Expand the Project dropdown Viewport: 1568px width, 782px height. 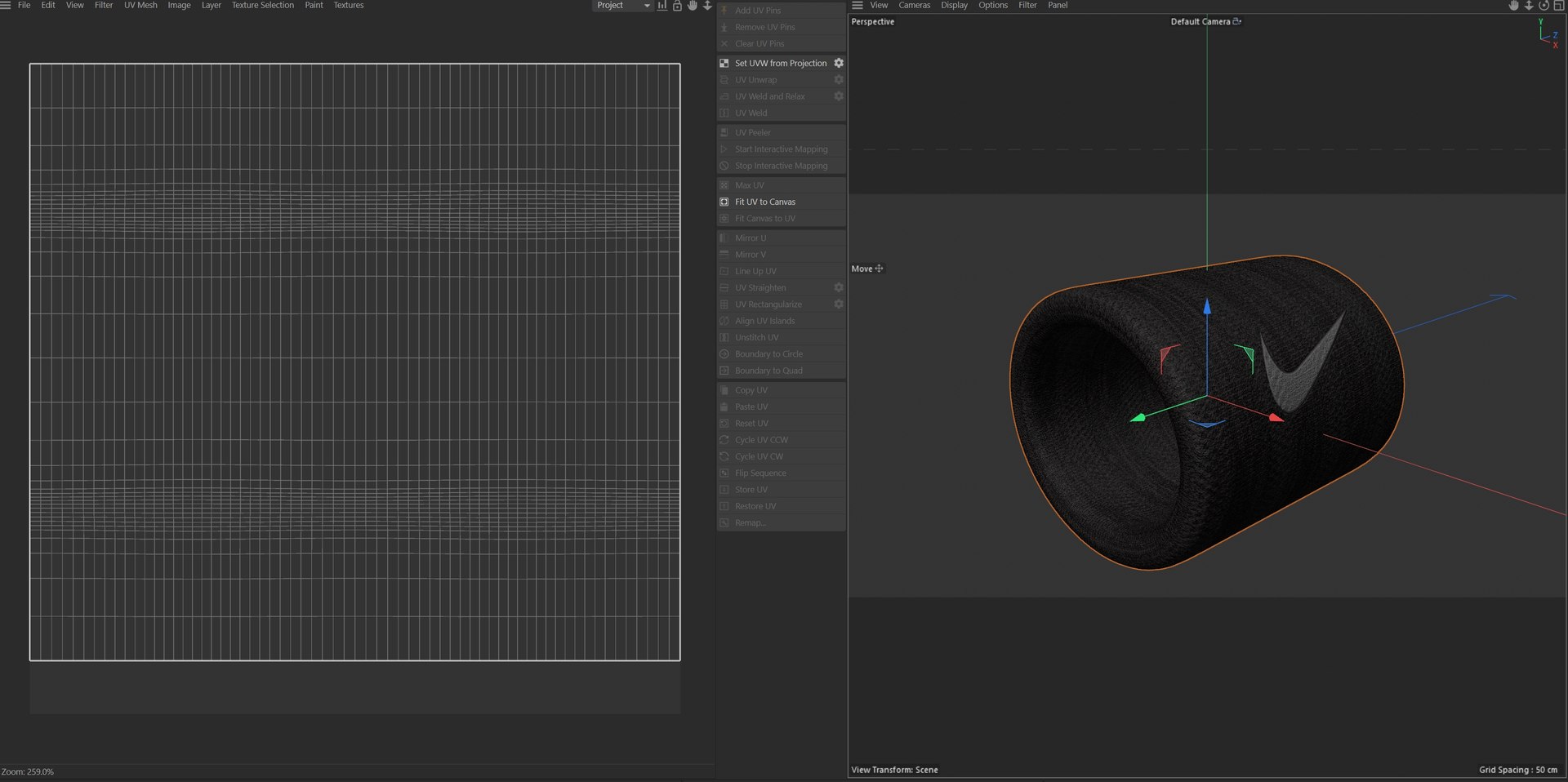[x=622, y=5]
